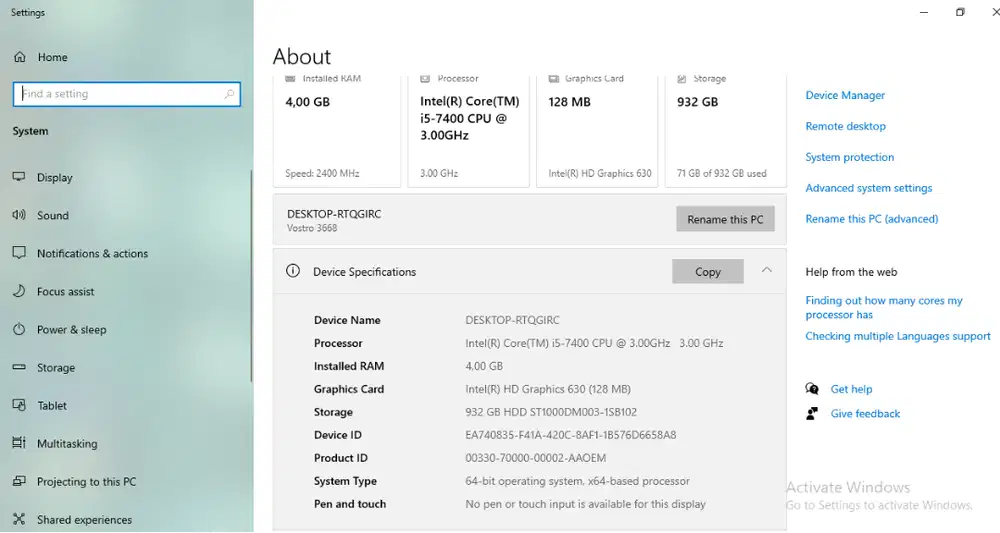This screenshot has width=1000, height=533.
Task: Click the Notifications & actions icon
Action: [x=18, y=253]
